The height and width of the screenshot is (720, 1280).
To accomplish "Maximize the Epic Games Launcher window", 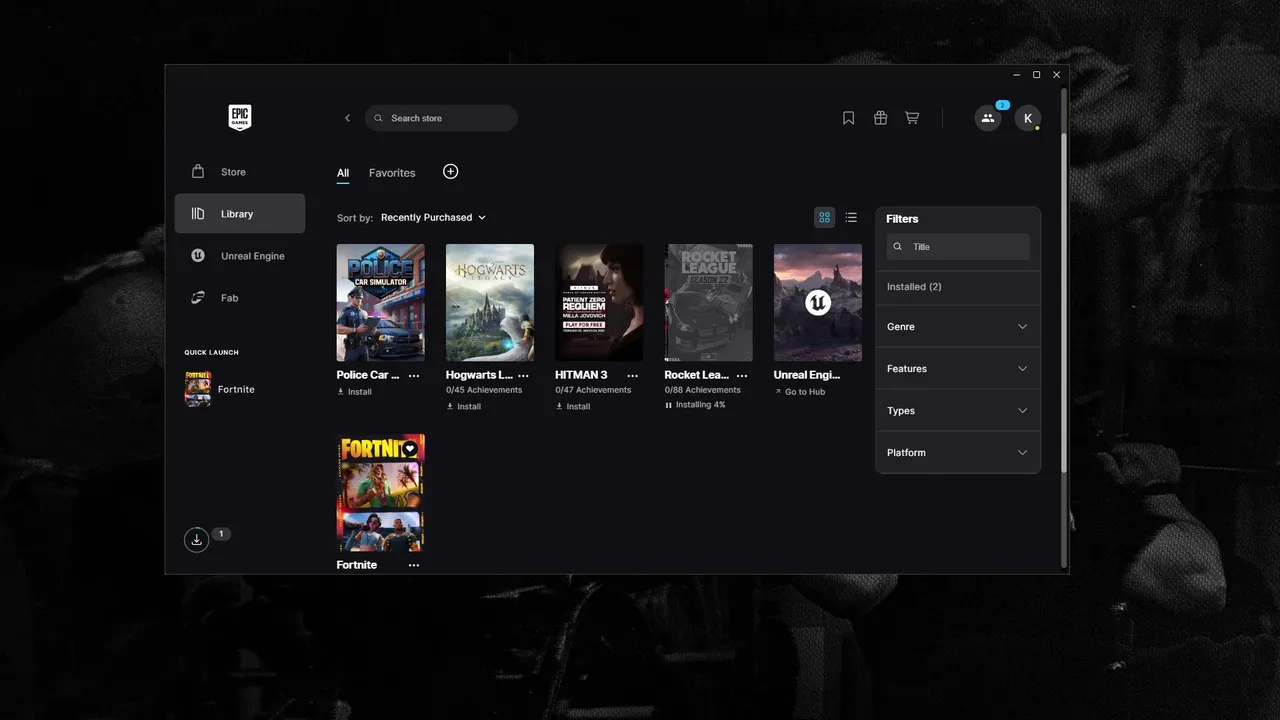I will coord(1036,75).
